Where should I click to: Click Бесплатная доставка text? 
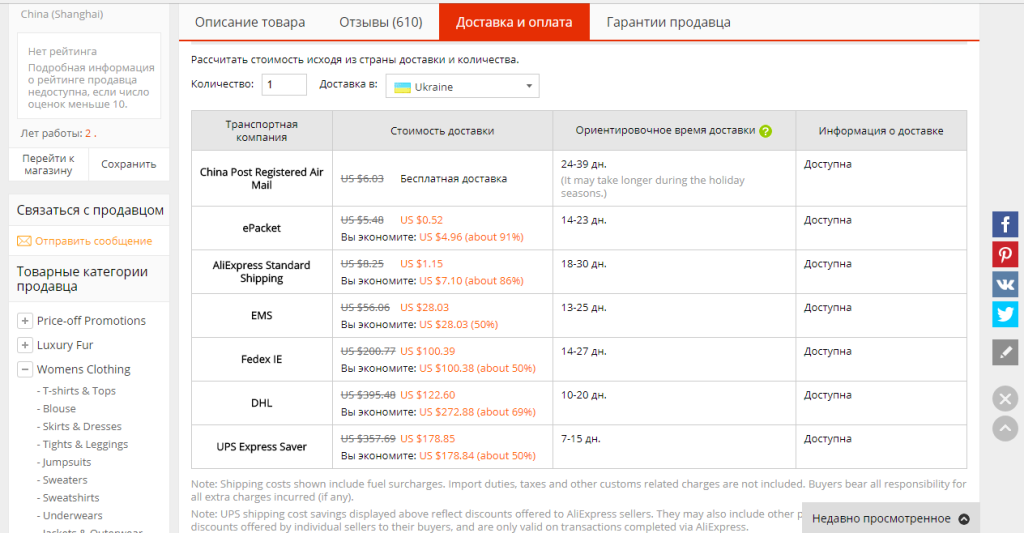click(453, 178)
